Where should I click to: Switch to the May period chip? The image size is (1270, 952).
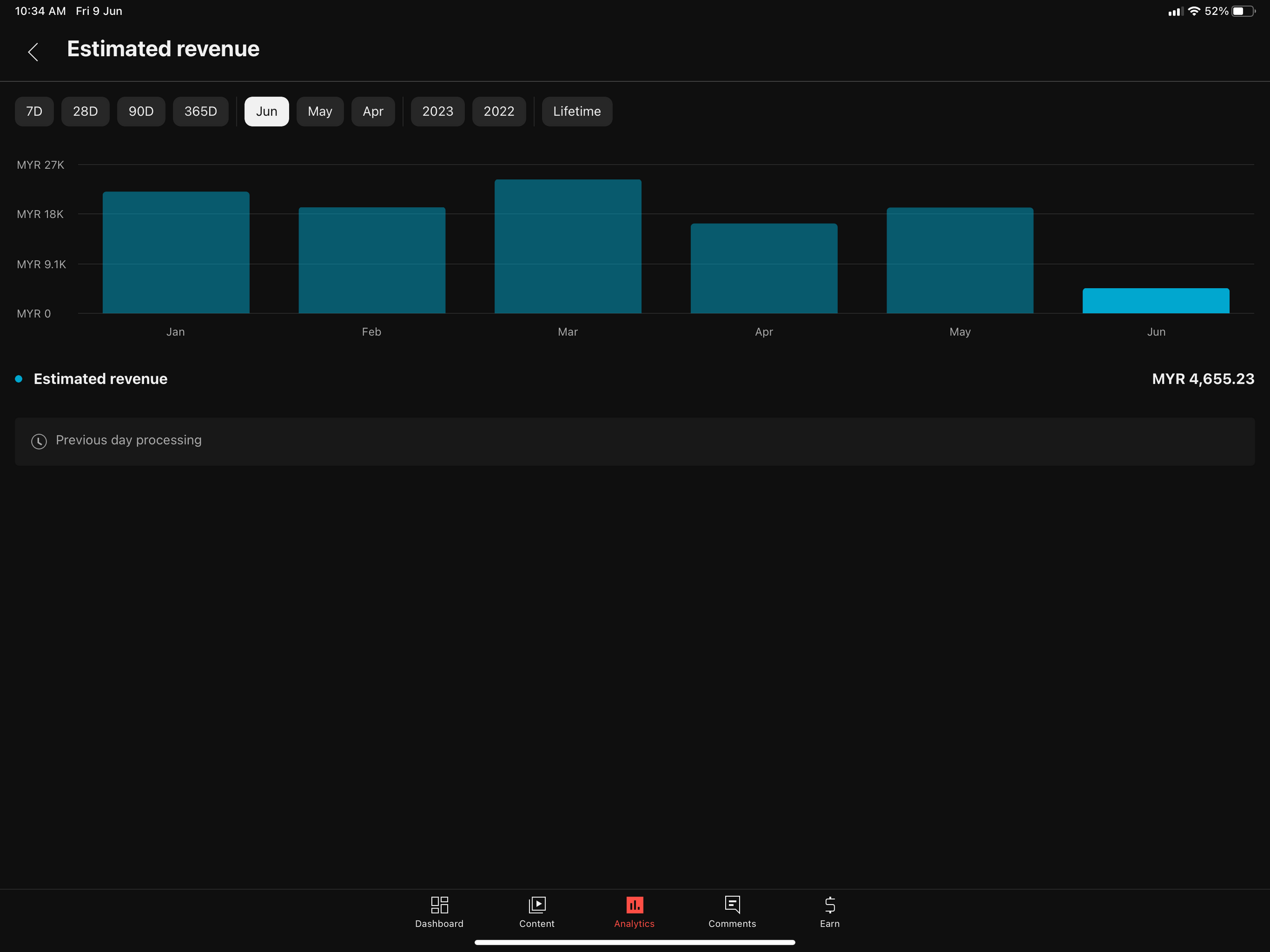[x=320, y=112]
